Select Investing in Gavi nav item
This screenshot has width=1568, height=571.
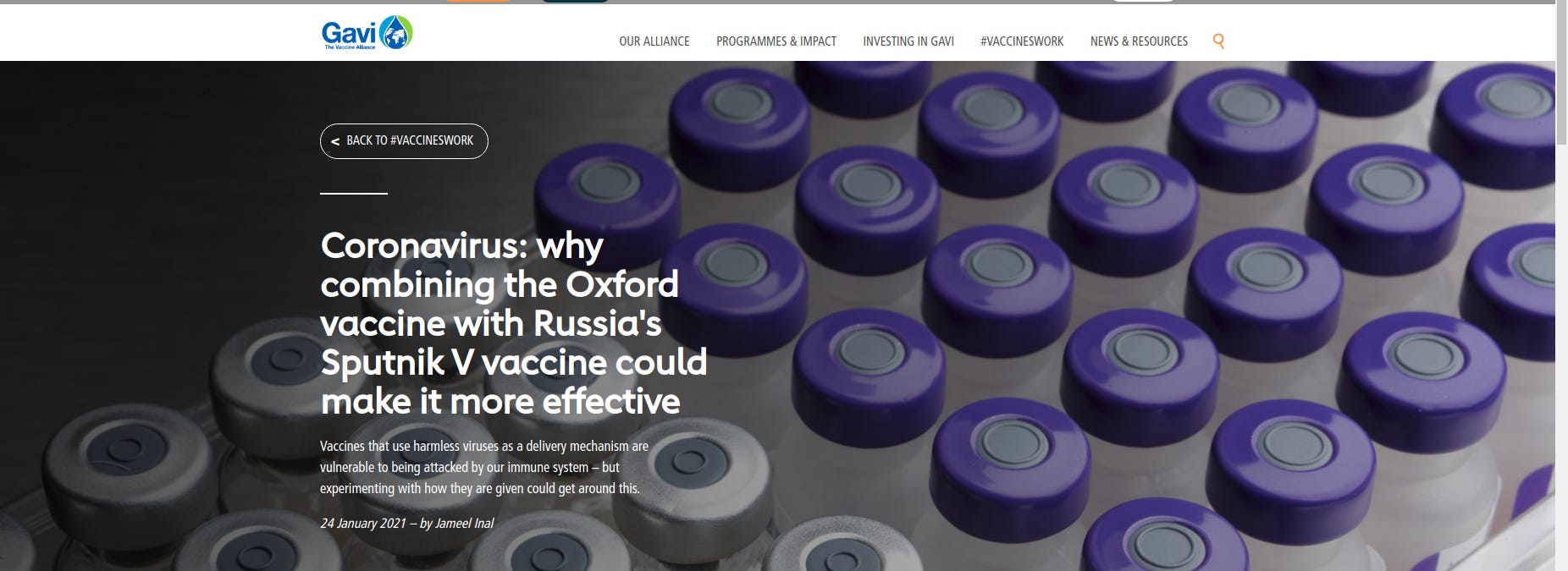click(908, 41)
